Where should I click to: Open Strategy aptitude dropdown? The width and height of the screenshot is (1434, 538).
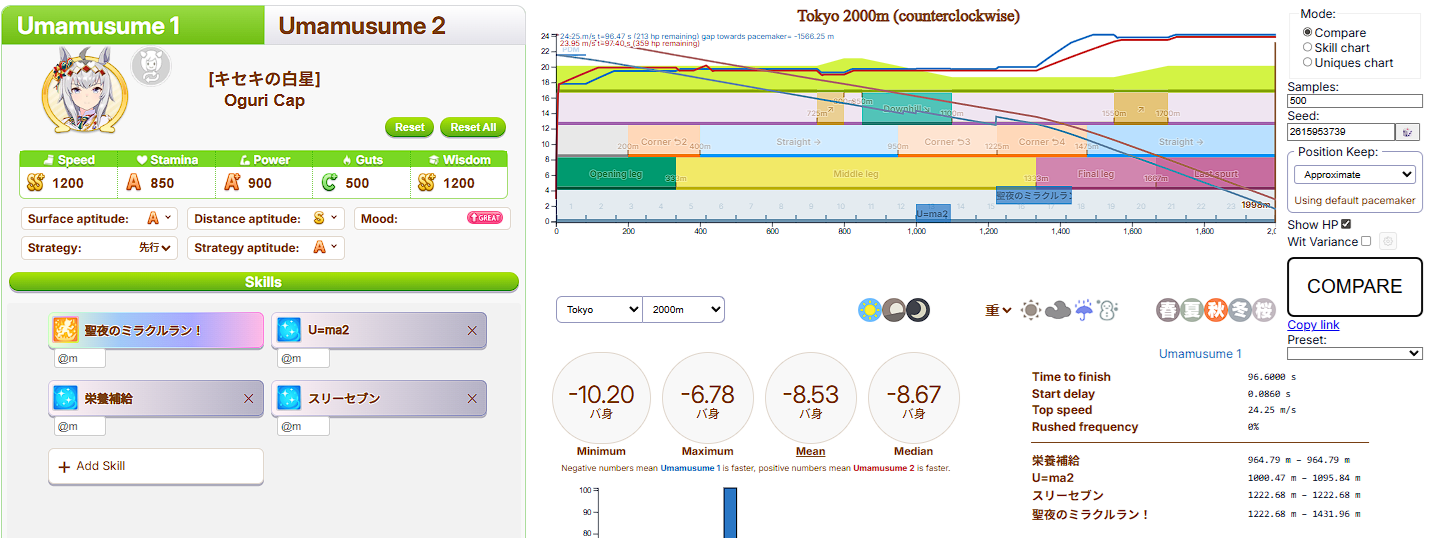pos(327,247)
